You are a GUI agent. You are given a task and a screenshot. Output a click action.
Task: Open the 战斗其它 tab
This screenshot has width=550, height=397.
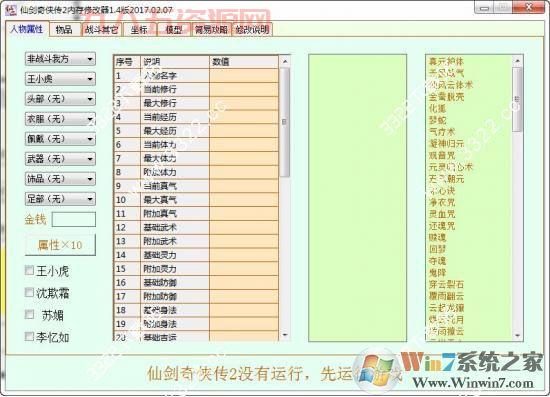pos(102,30)
